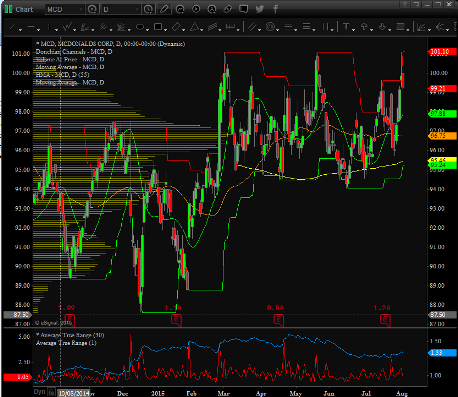458x397 pixels.
Task: Select the parallel channel lines tool
Action: [212, 27]
